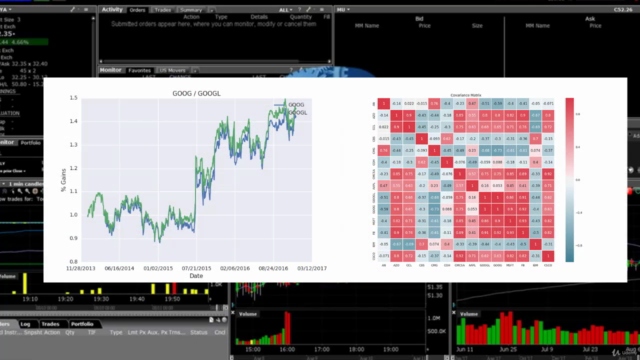The image size is (640, 360).
Task: Click Price column header under Bid
Action: pyautogui.click(x=424, y=26)
